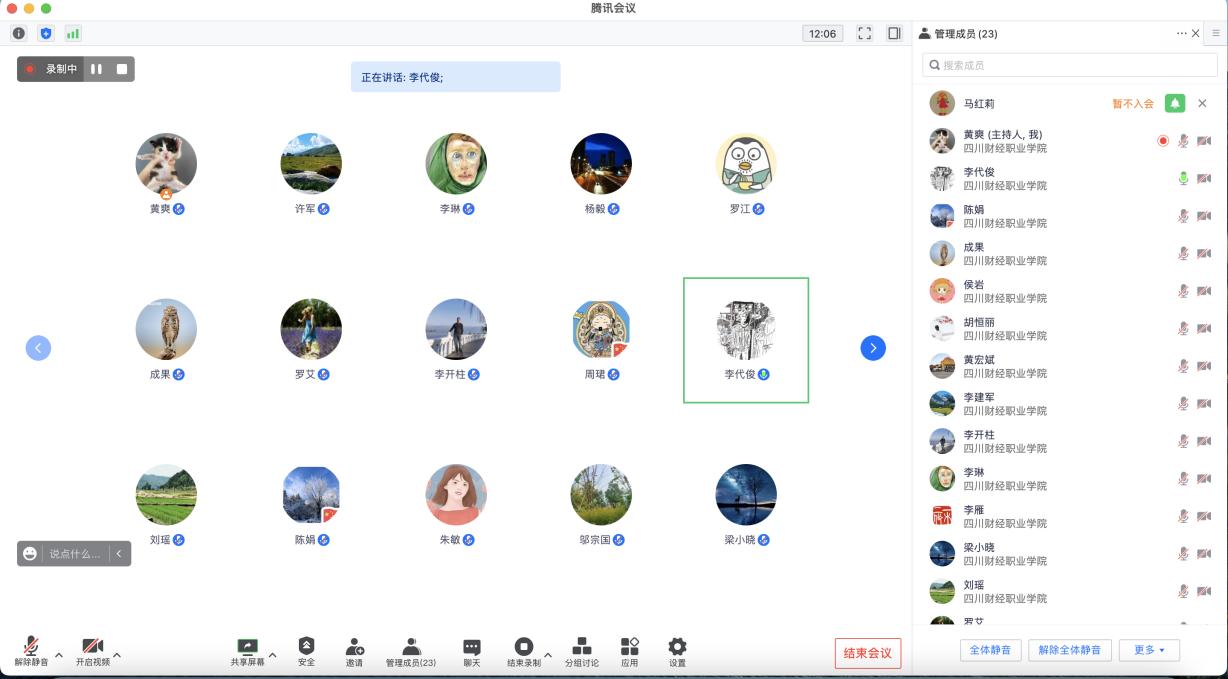The image size is (1228, 679).
Task: Pause the recording
Action: coord(96,69)
